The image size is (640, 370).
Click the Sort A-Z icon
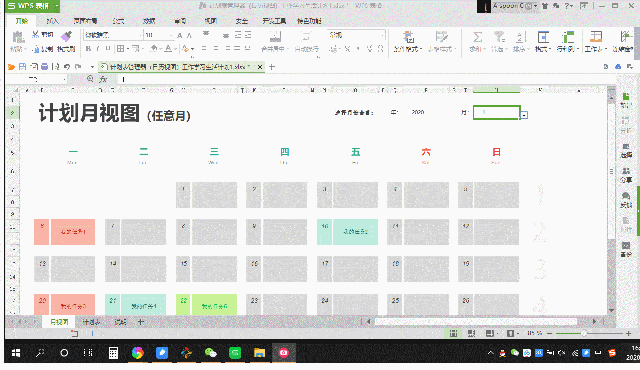click(521, 37)
